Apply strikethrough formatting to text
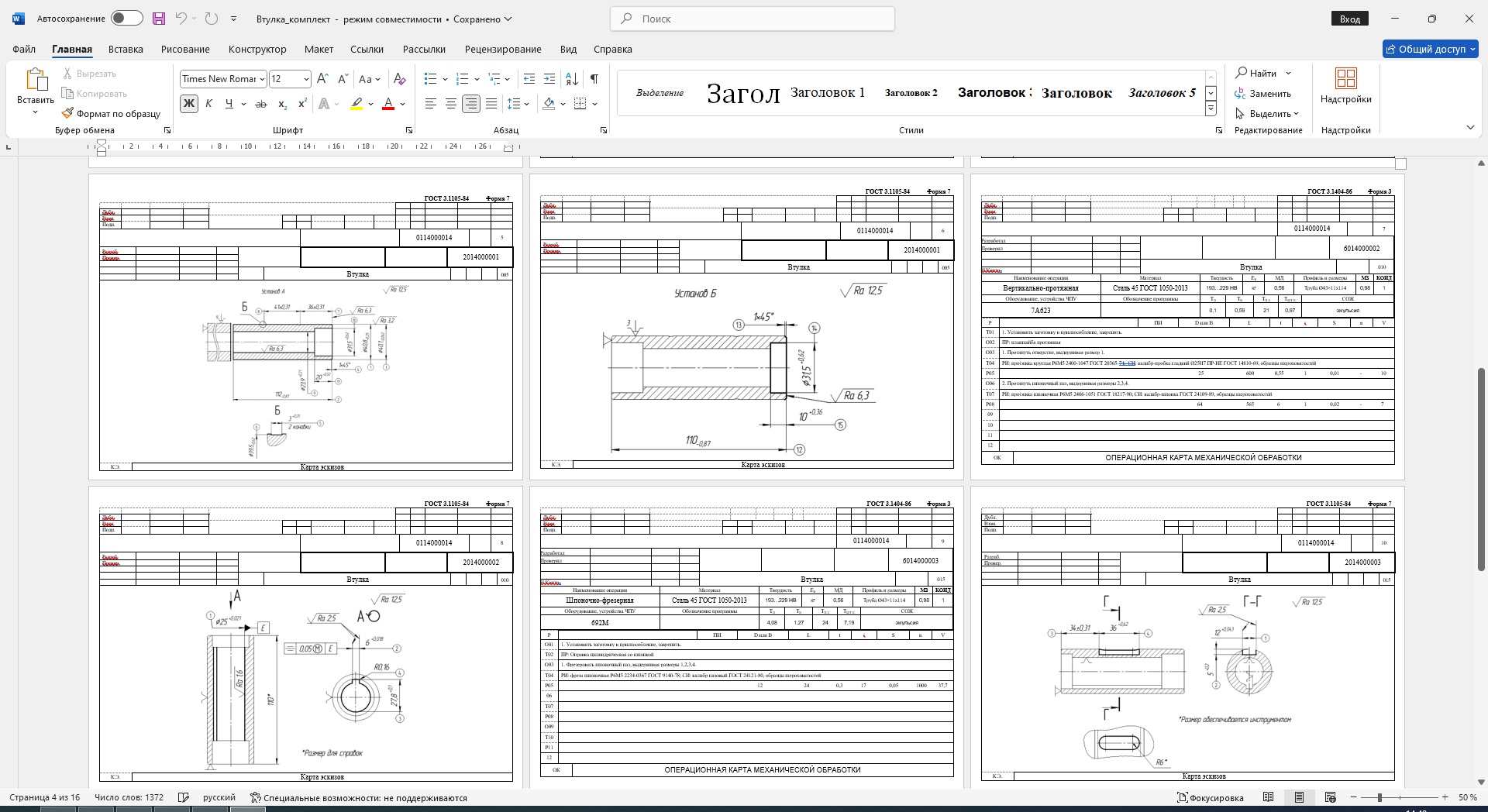The height and width of the screenshot is (812, 1488). coord(261,104)
